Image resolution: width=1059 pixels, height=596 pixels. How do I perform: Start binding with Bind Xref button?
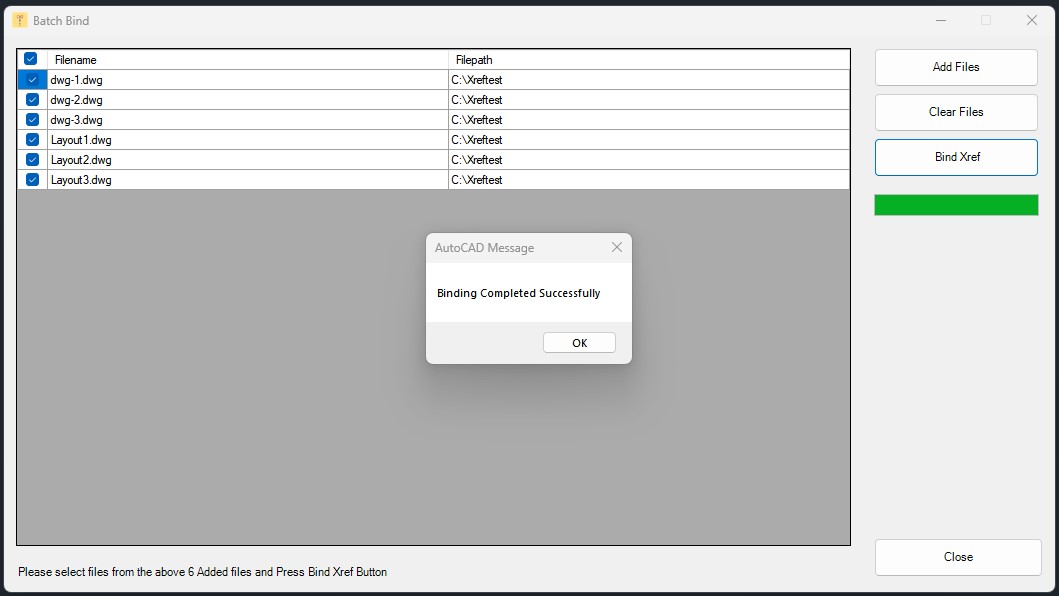click(x=956, y=157)
